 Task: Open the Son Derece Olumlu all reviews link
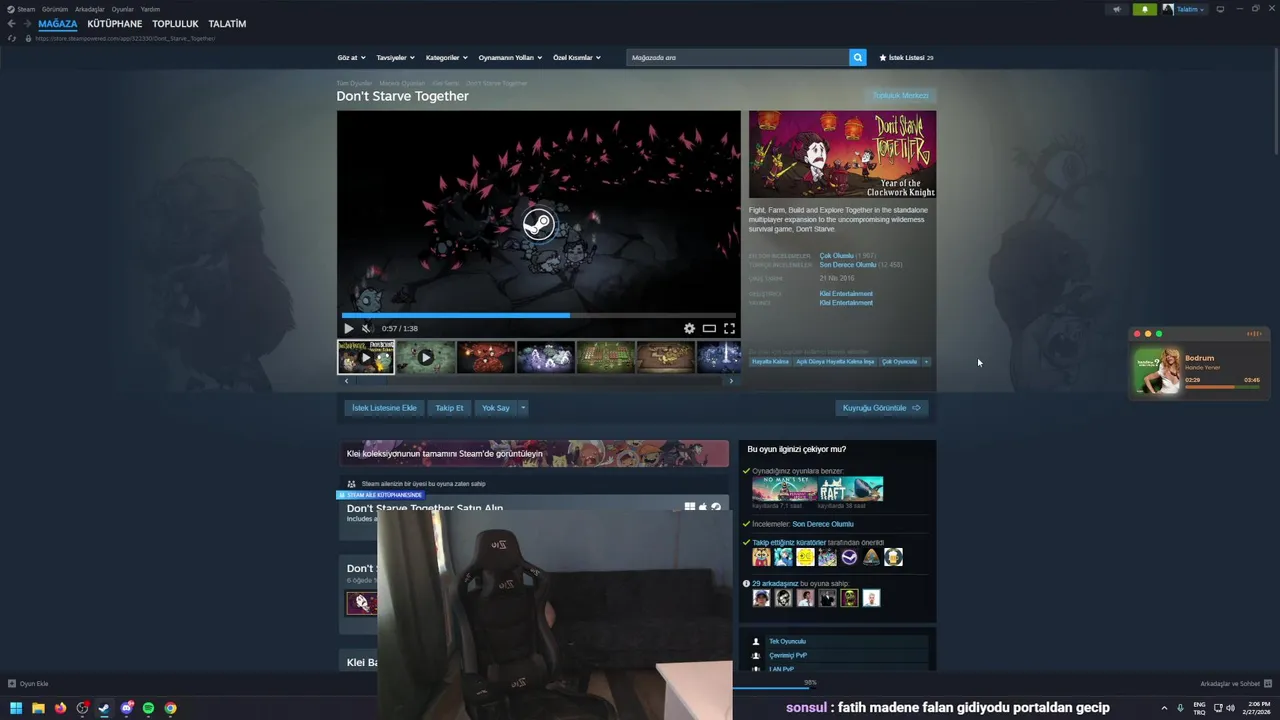(848, 265)
